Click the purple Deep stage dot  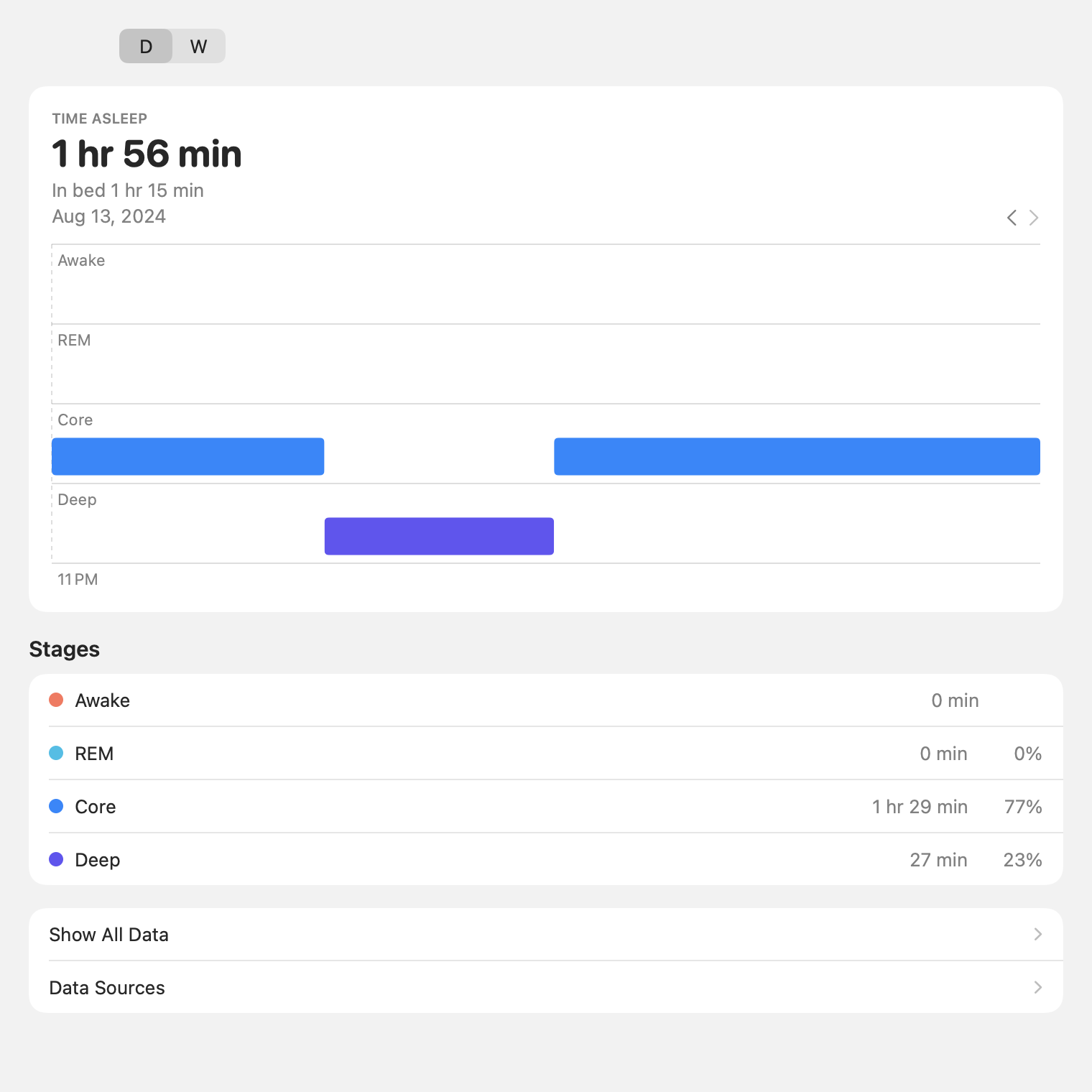point(56,859)
